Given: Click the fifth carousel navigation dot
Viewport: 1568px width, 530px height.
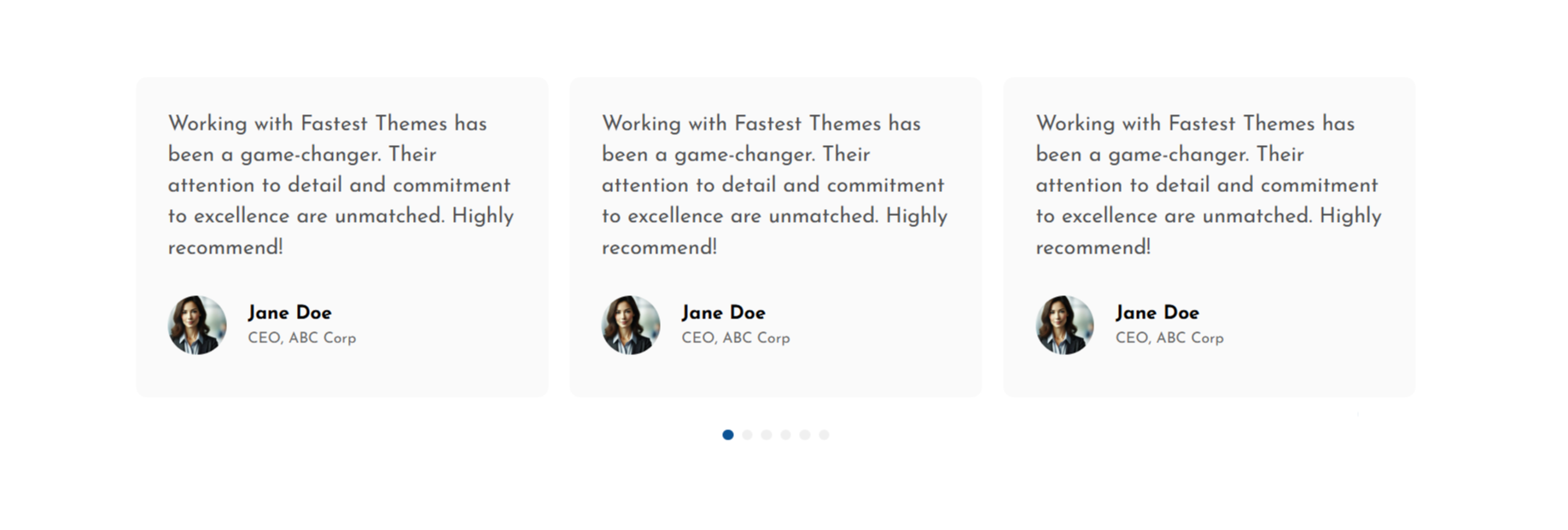Looking at the screenshot, I should 805,434.
